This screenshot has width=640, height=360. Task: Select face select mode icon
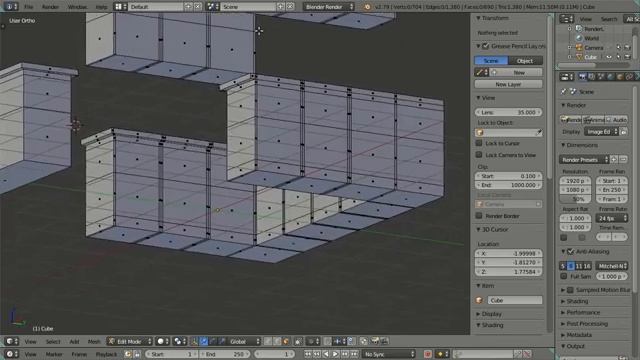pos(286,341)
